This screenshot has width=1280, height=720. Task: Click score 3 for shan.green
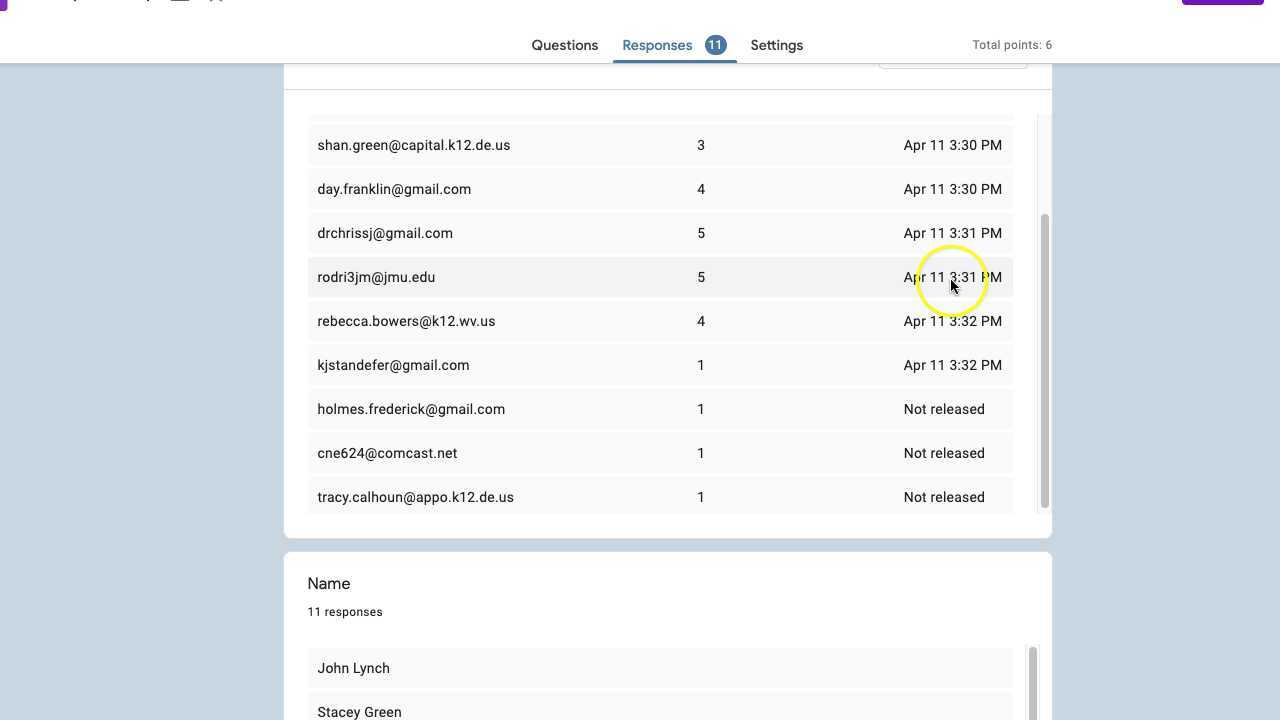coord(701,145)
